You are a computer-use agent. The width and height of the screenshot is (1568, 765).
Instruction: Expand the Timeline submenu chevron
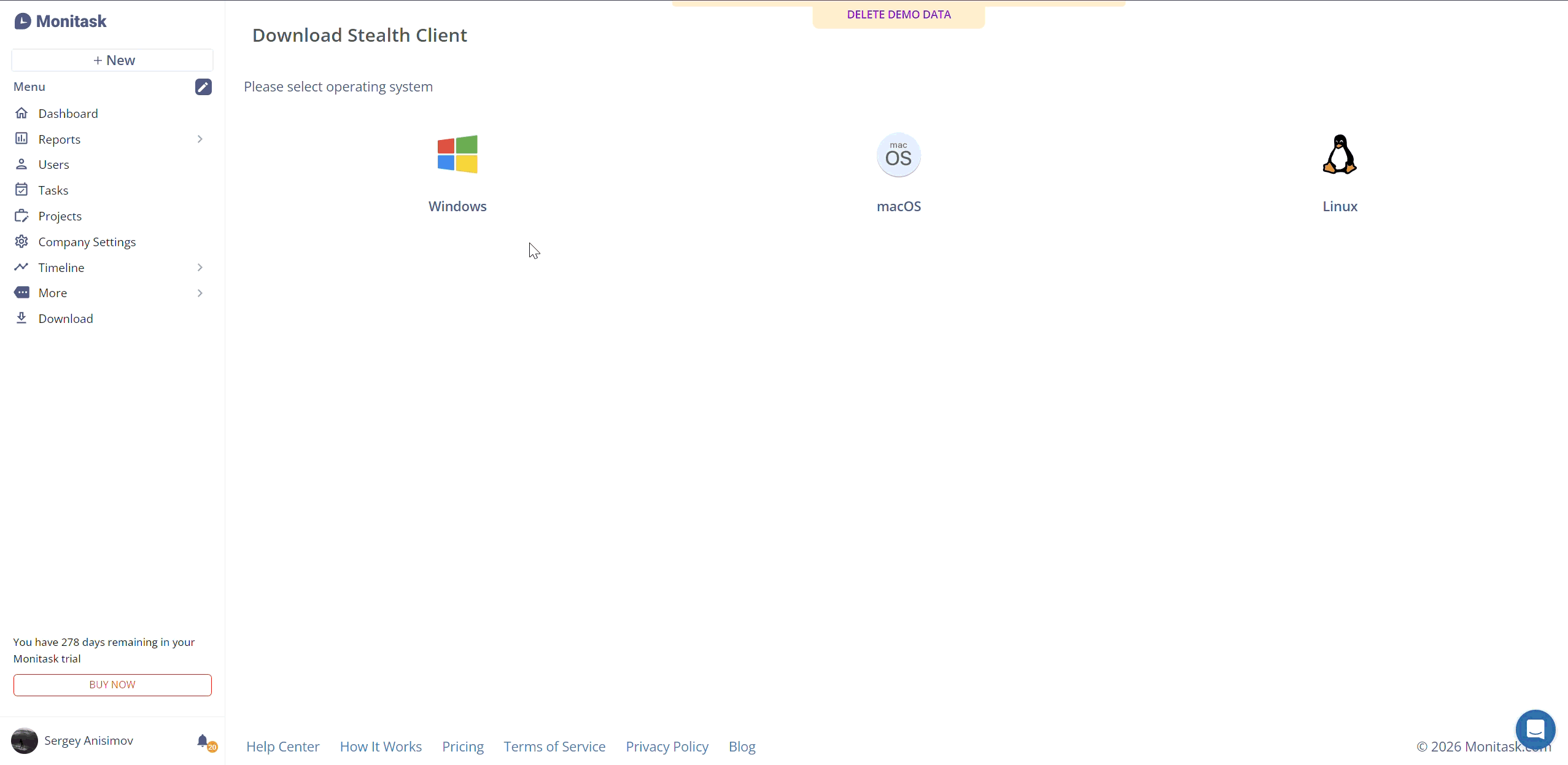click(x=200, y=268)
